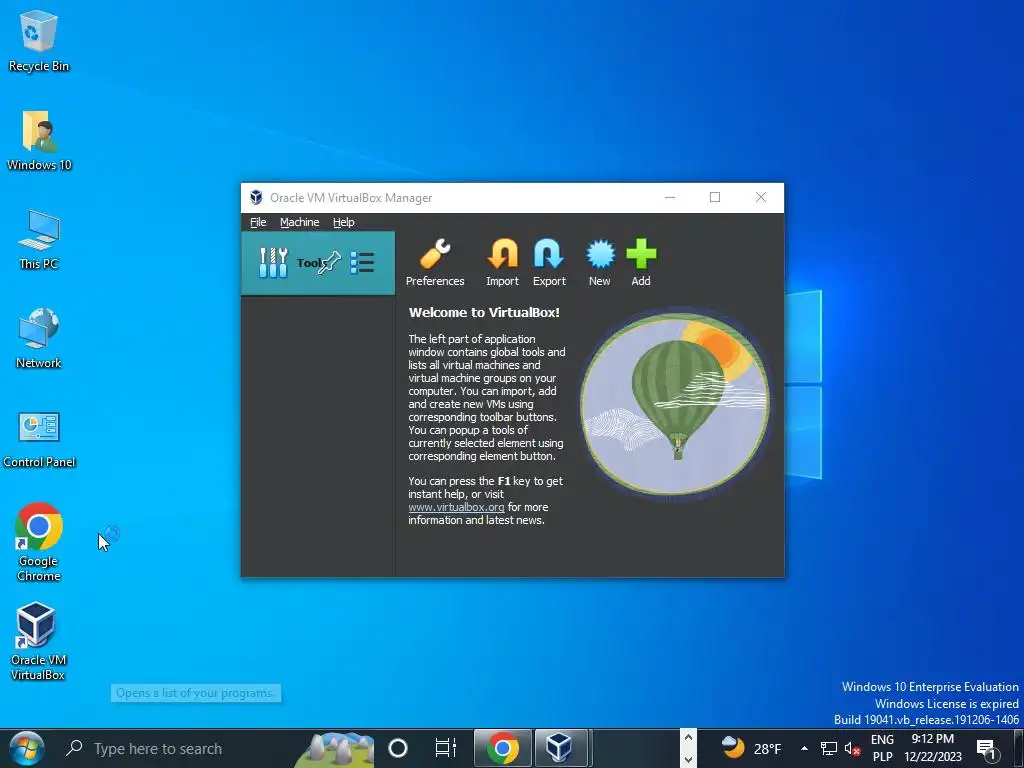Switch to Chrome in the taskbar
The height and width of the screenshot is (768, 1024).
tap(502, 748)
